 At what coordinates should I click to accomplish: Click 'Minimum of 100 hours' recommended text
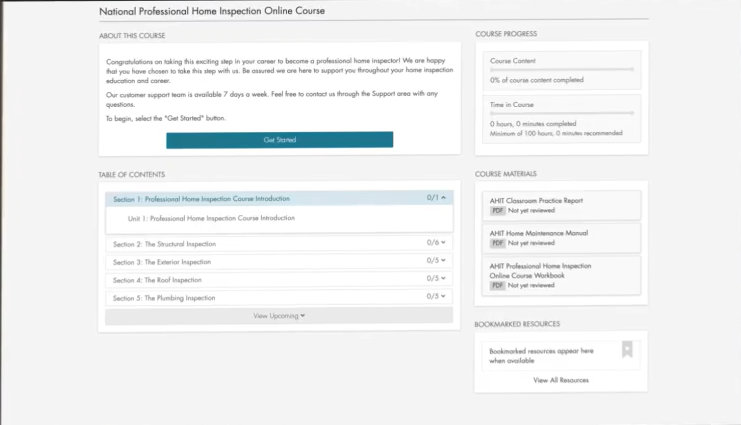coord(556,133)
